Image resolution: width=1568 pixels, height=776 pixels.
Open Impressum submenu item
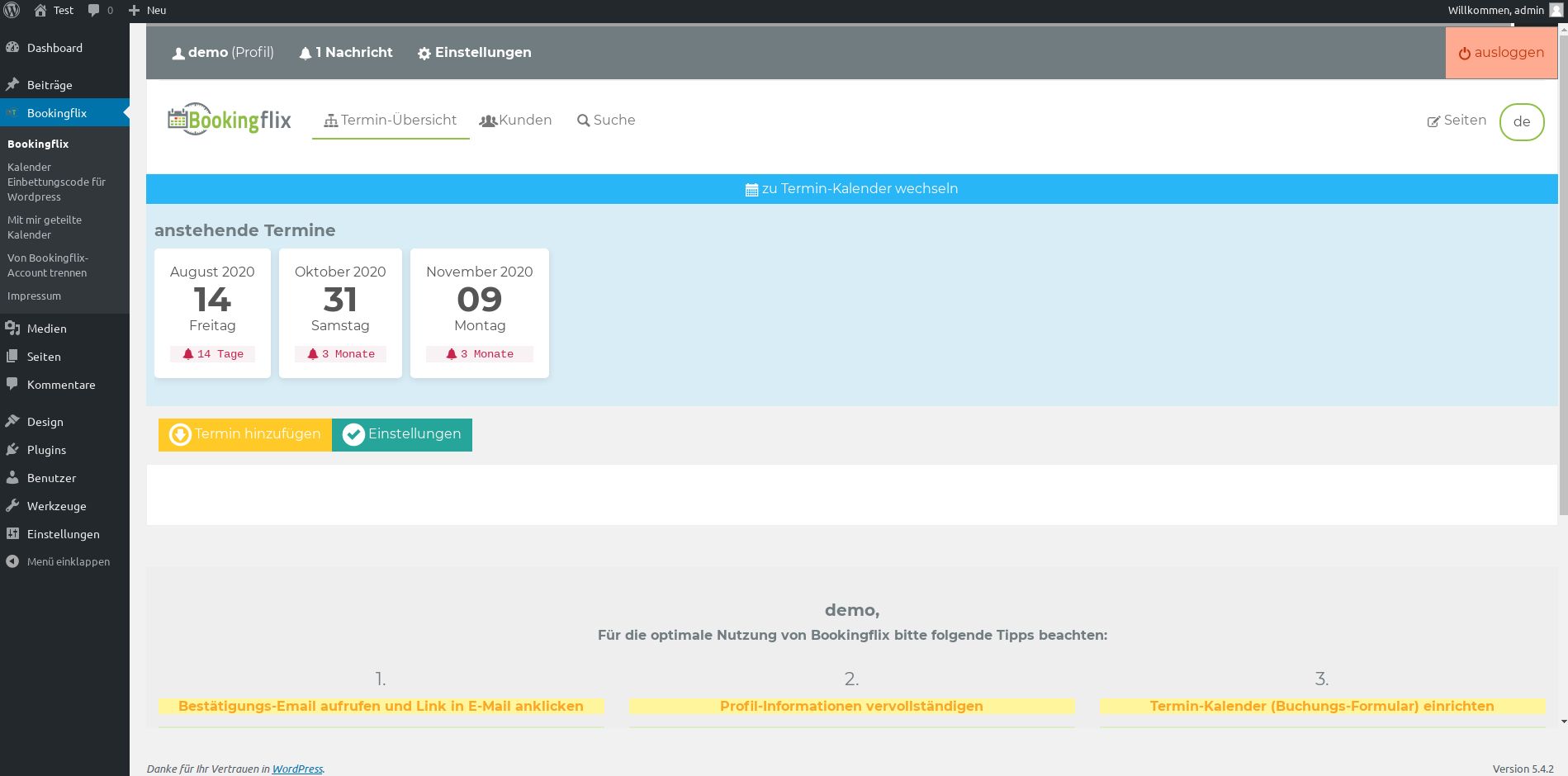pyautogui.click(x=34, y=296)
